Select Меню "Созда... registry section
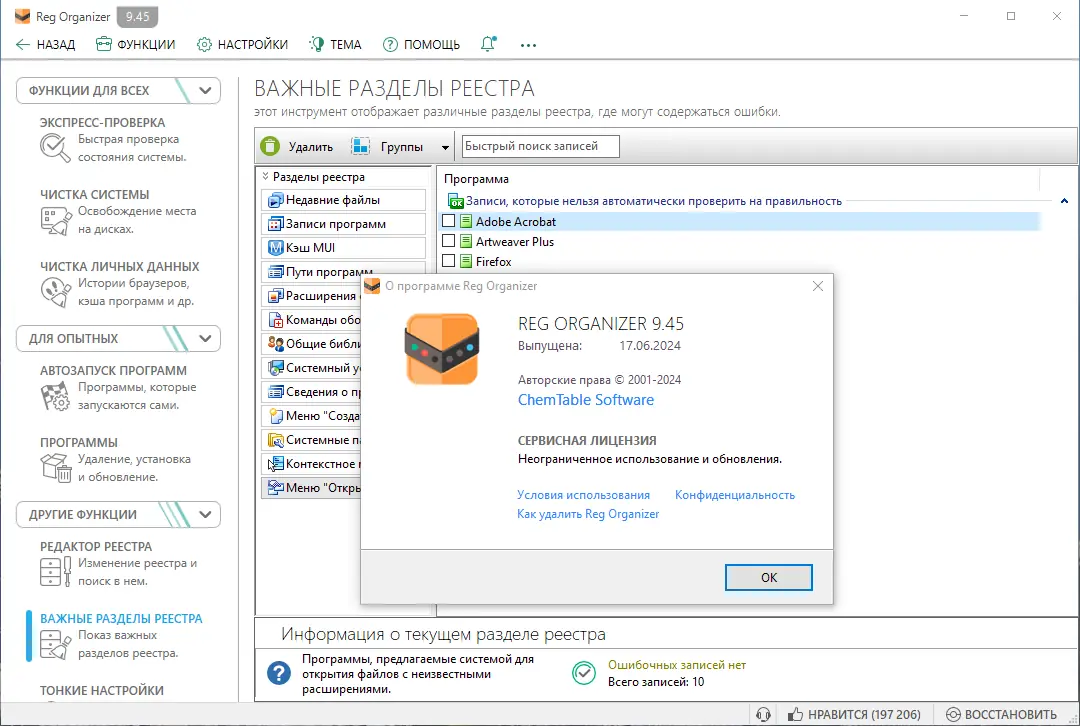The height and width of the screenshot is (726, 1080). 311,416
